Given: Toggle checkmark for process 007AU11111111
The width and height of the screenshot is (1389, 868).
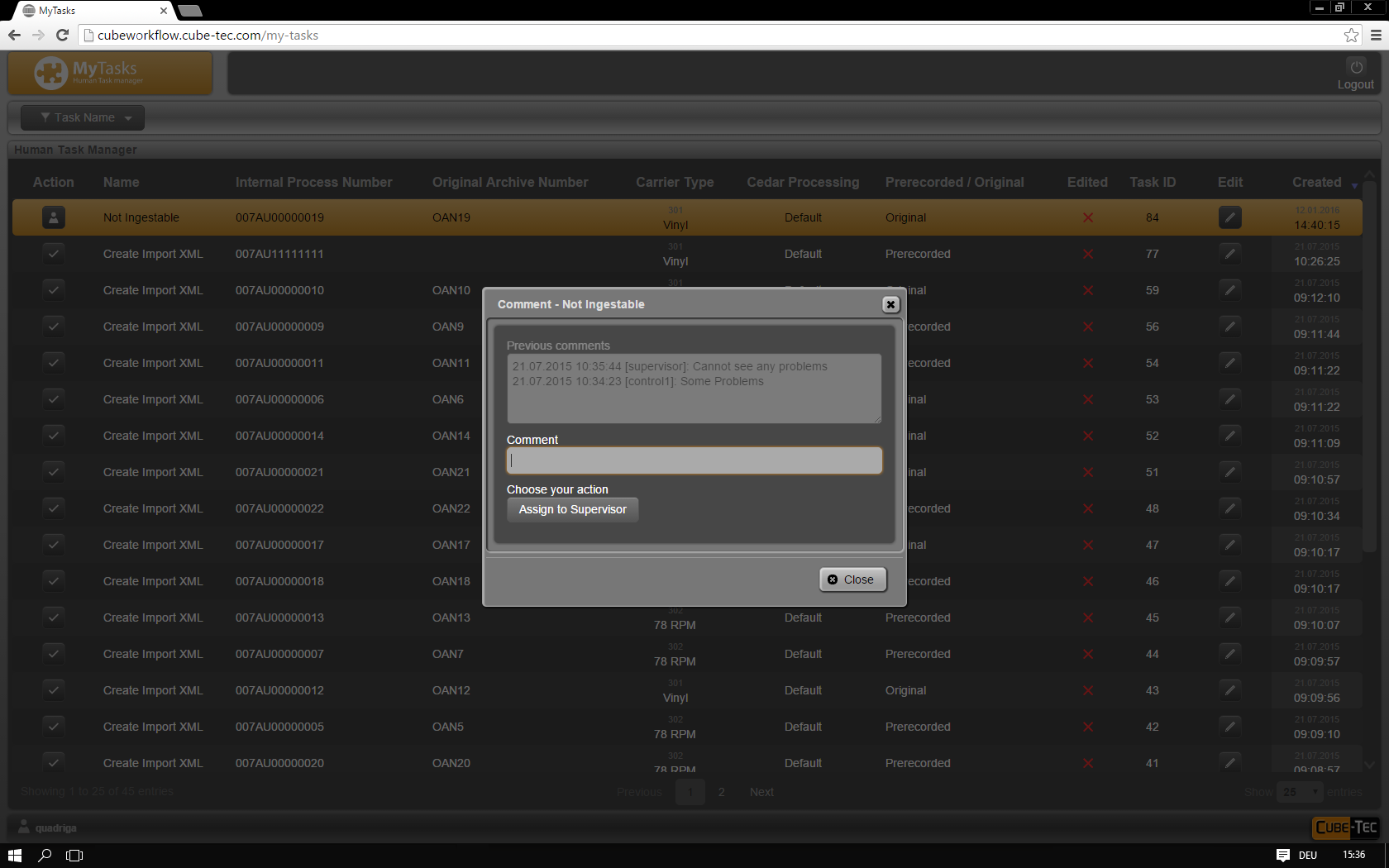Looking at the screenshot, I should (53, 254).
